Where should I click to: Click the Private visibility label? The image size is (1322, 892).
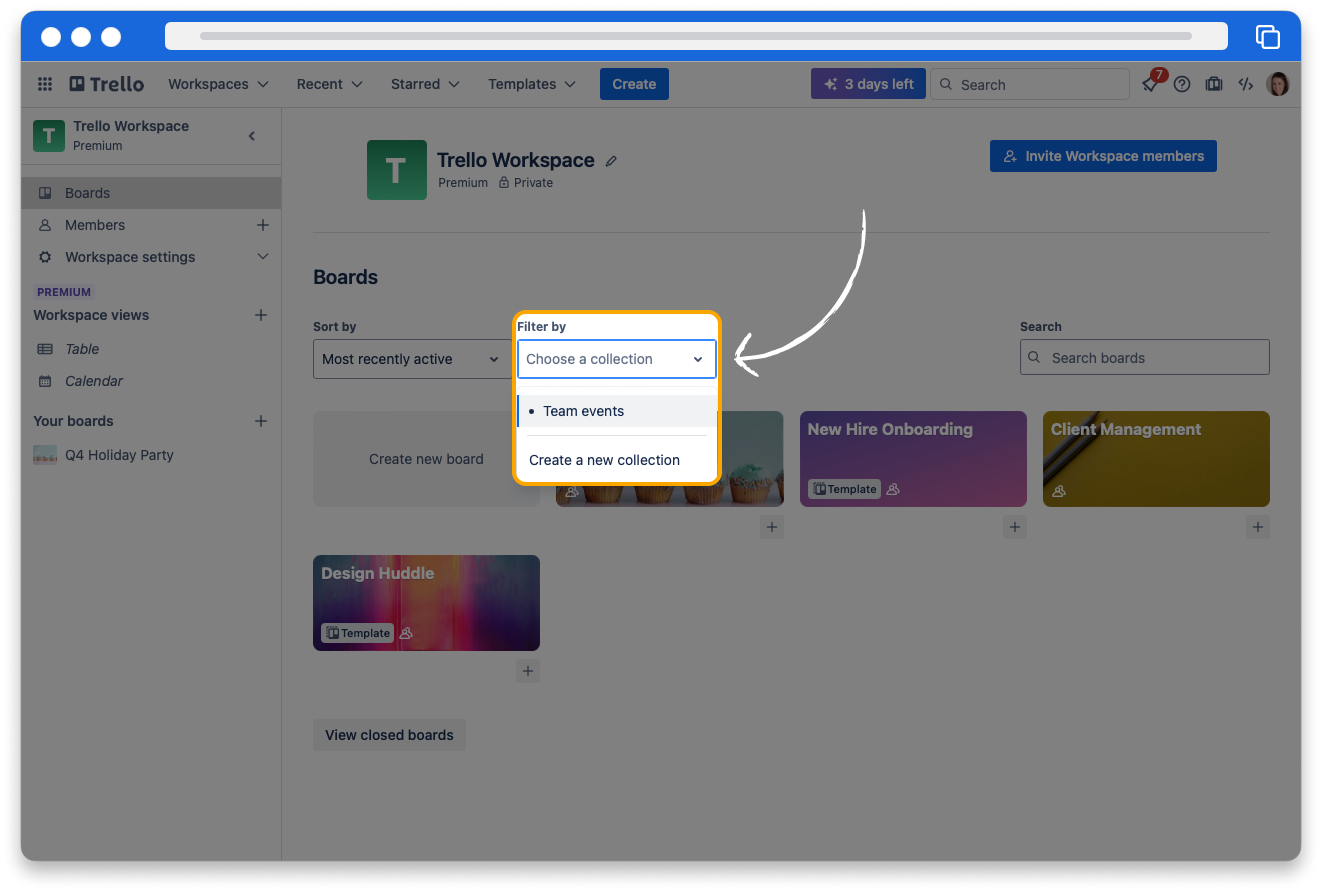(526, 183)
